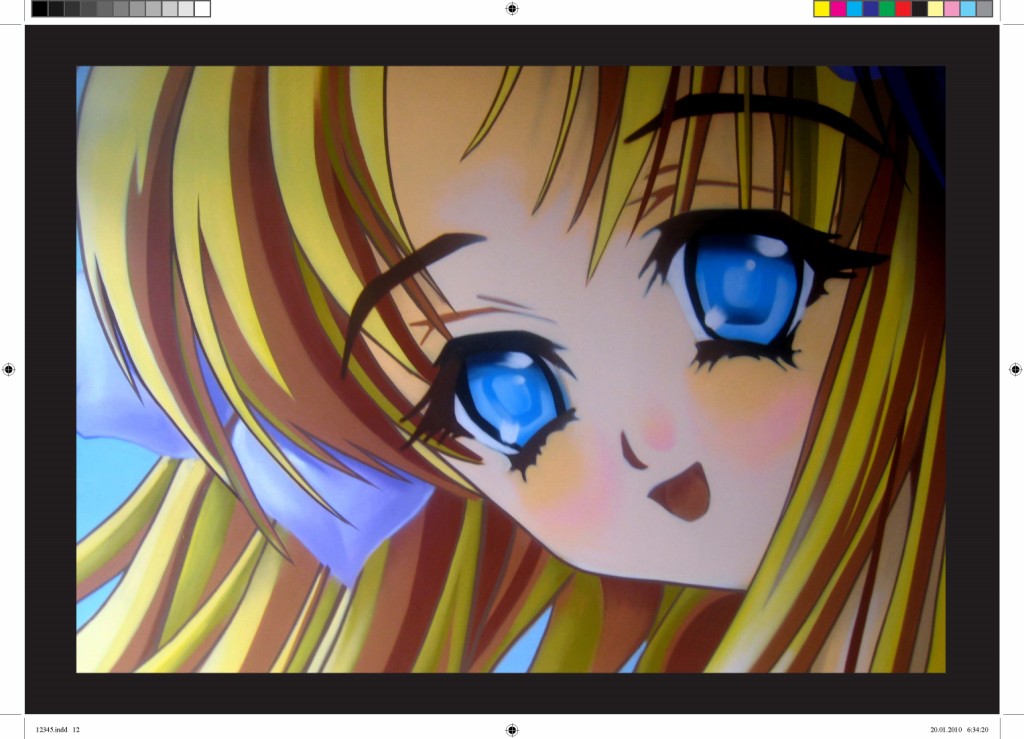Click the left edge registration mark
The image size is (1024, 739).
(x=8, y=370)
